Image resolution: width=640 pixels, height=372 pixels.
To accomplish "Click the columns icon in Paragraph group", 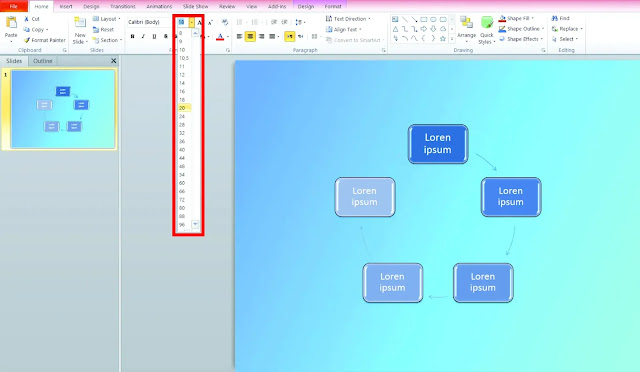I will click(314, 36).
